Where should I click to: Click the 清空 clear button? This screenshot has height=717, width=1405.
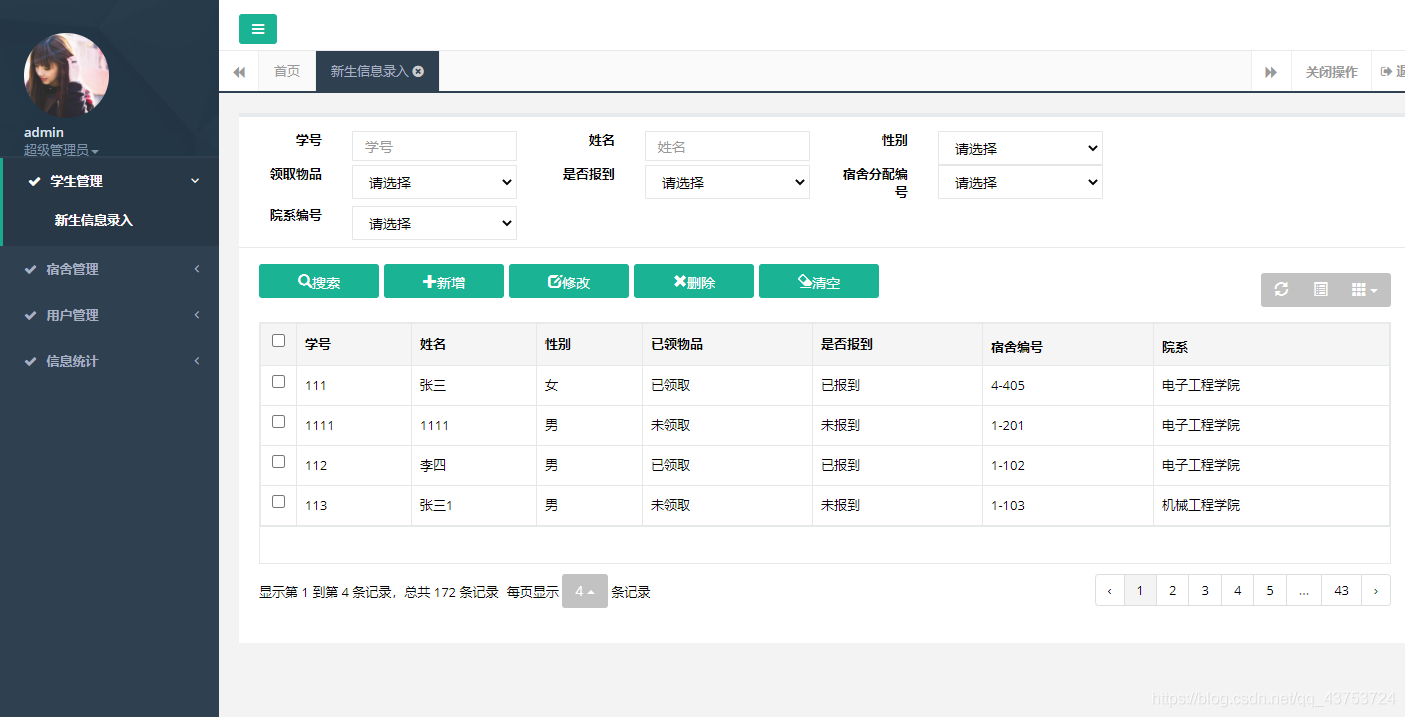819,281
